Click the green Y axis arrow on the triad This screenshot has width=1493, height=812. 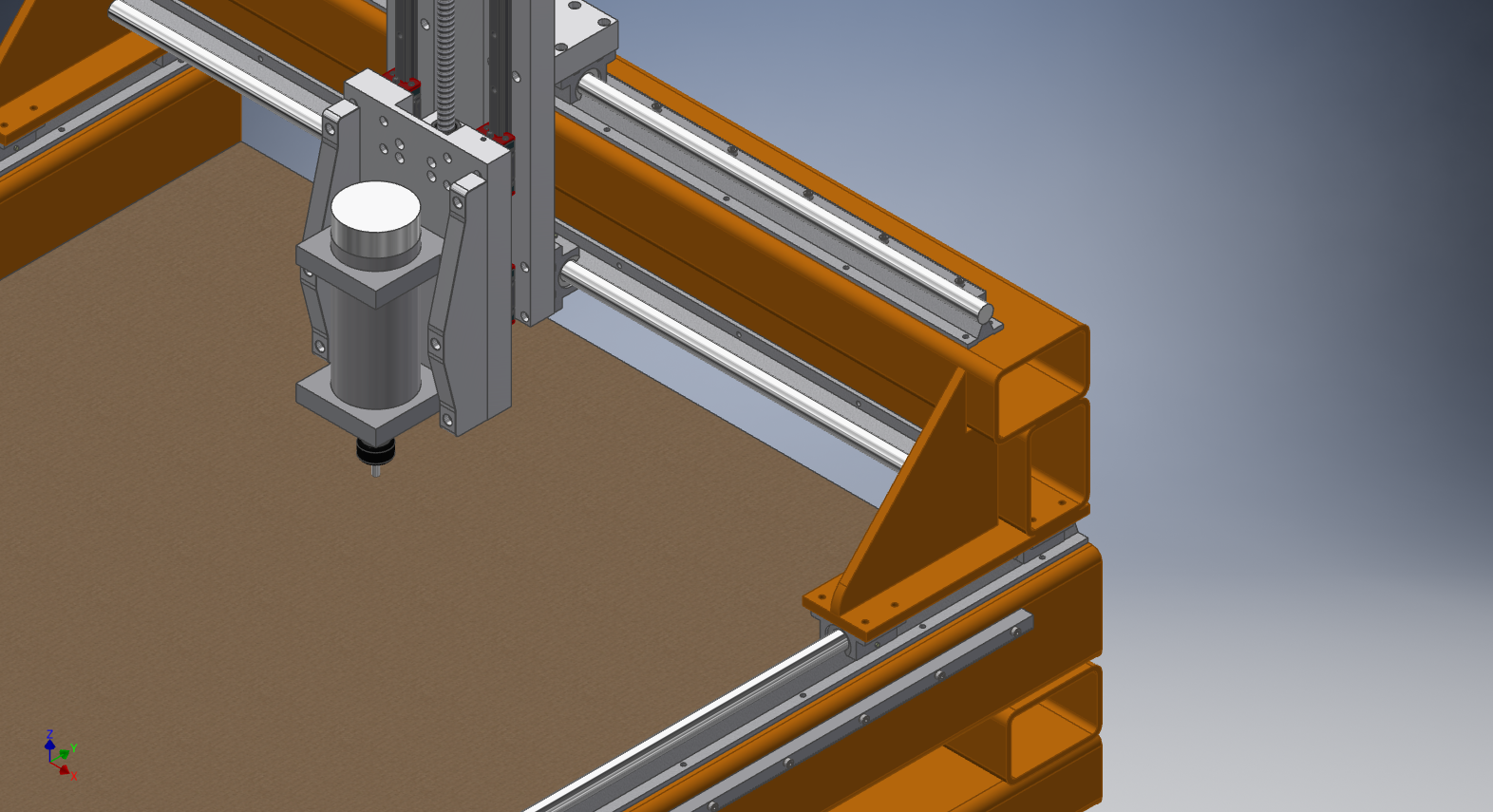pos(66,753)
